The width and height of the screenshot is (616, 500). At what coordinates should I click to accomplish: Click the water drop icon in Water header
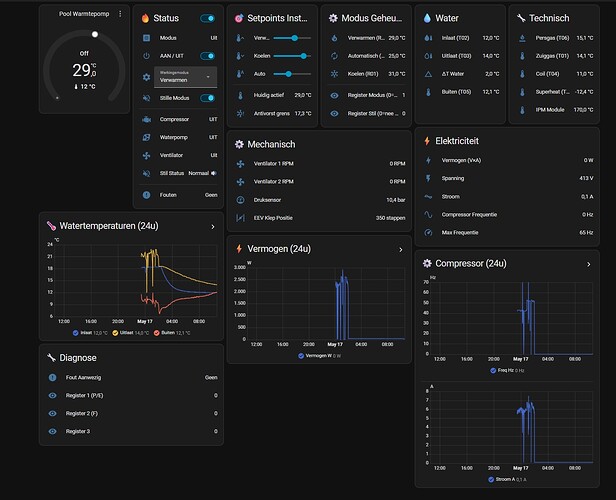coord(427,18)
